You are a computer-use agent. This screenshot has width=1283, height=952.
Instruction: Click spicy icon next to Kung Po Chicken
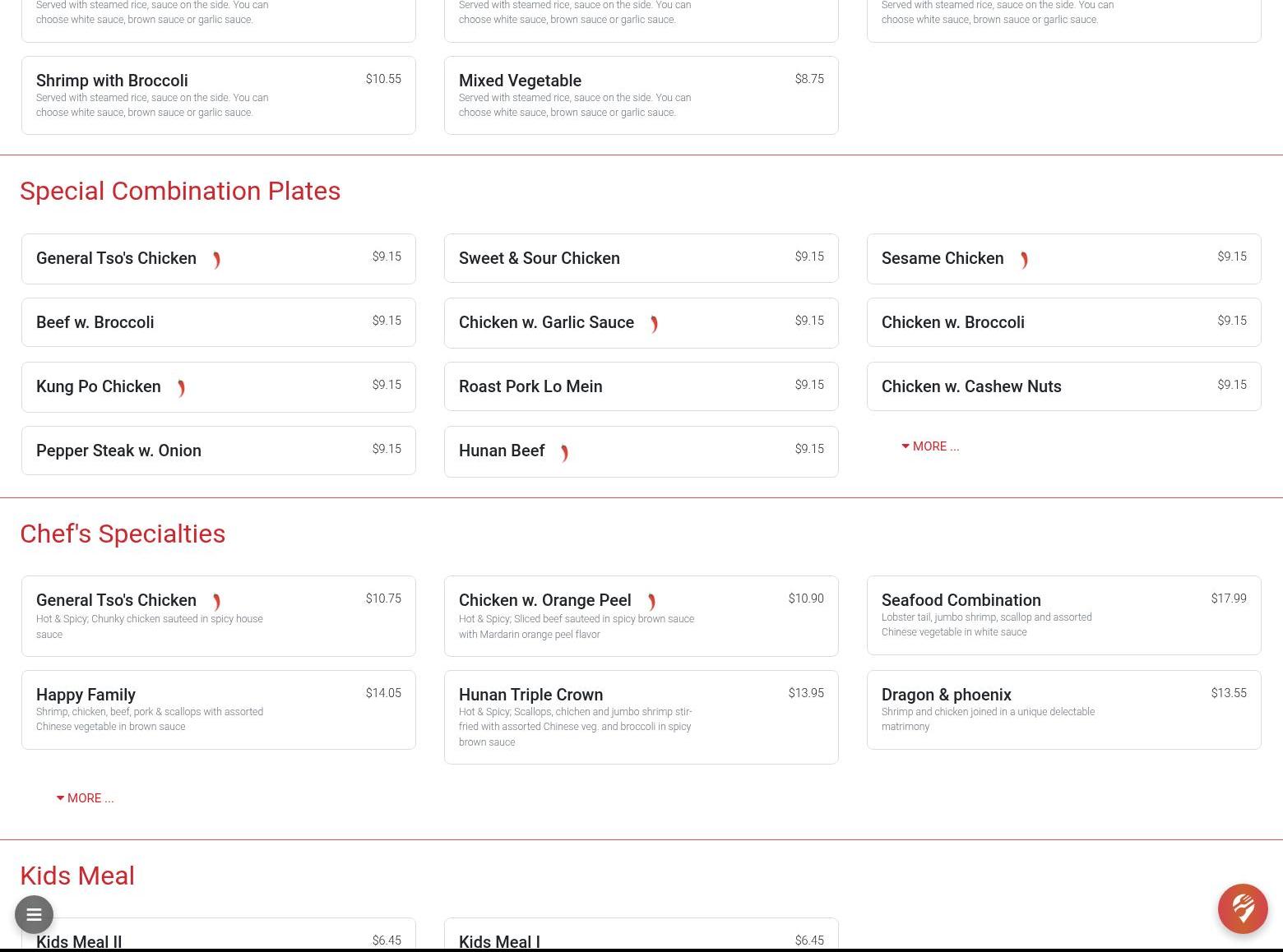(x=181, y=388)
